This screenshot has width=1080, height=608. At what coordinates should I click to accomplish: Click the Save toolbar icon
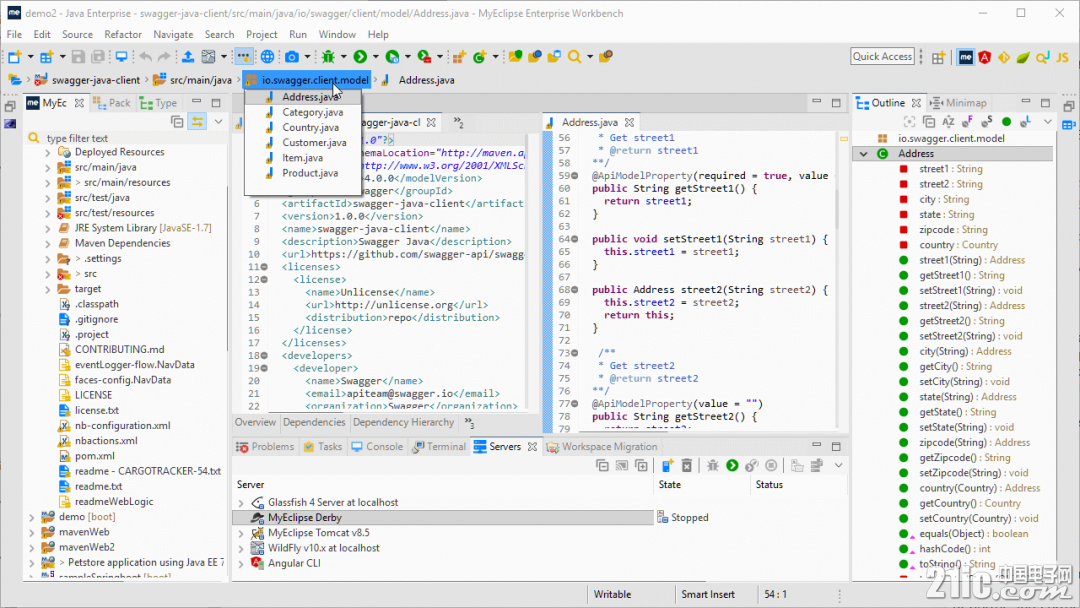[78, 56]
